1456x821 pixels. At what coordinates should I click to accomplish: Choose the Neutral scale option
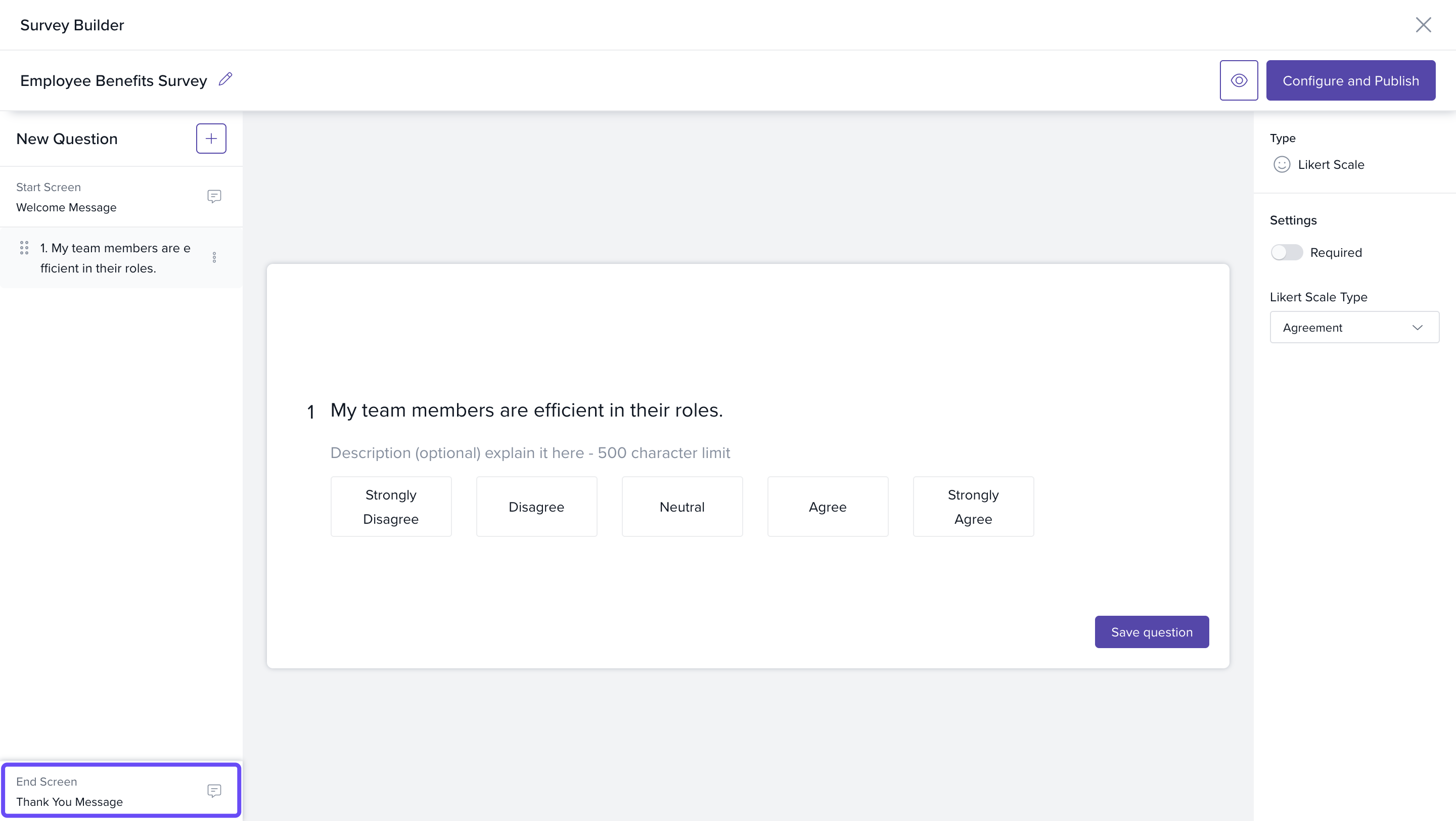[681, 506]
